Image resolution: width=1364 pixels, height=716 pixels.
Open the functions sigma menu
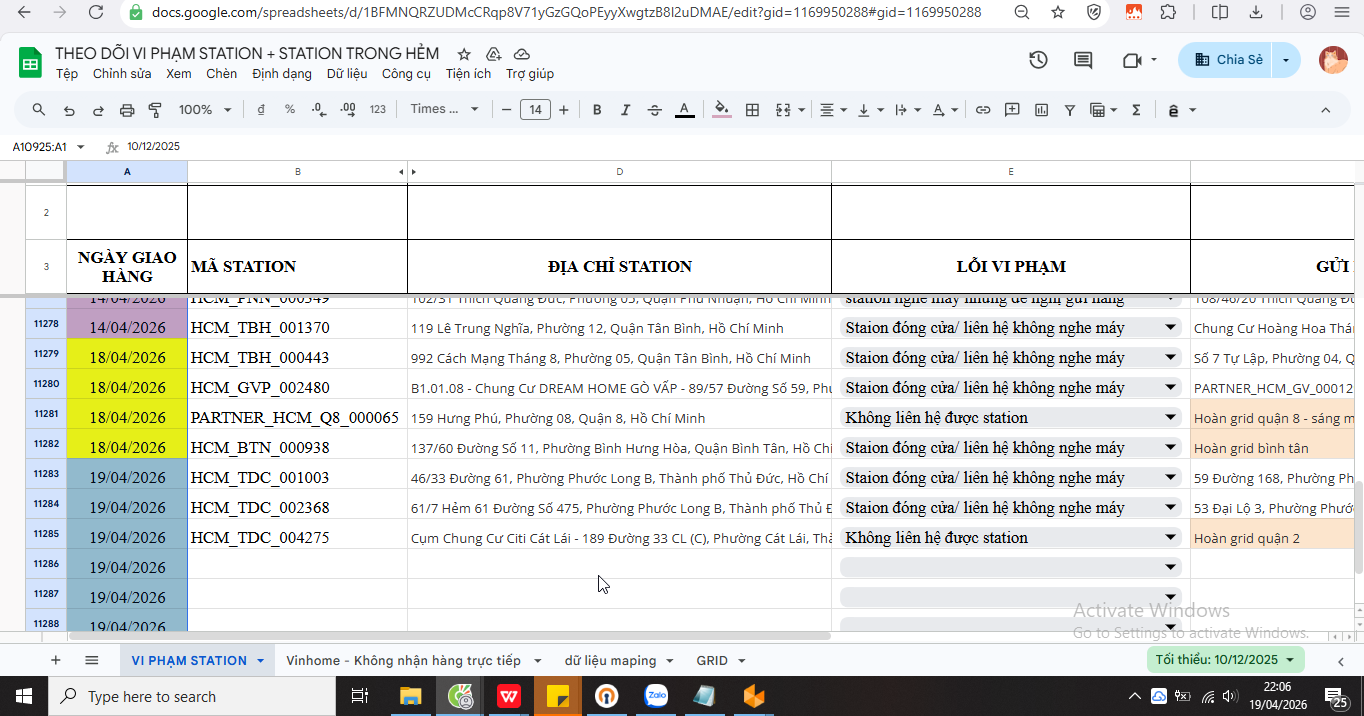[x=1136, y=110]
